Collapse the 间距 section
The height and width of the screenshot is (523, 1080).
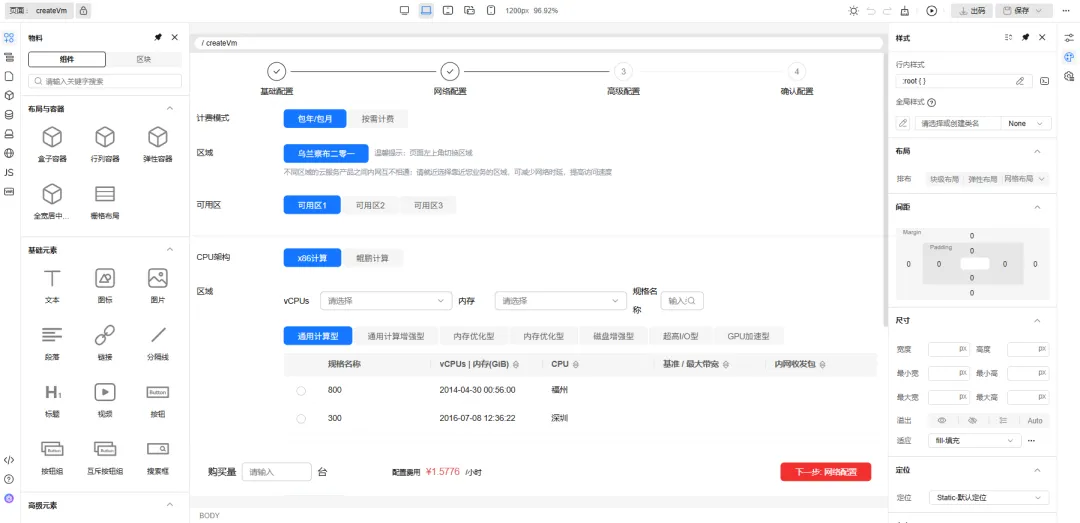1038,207
